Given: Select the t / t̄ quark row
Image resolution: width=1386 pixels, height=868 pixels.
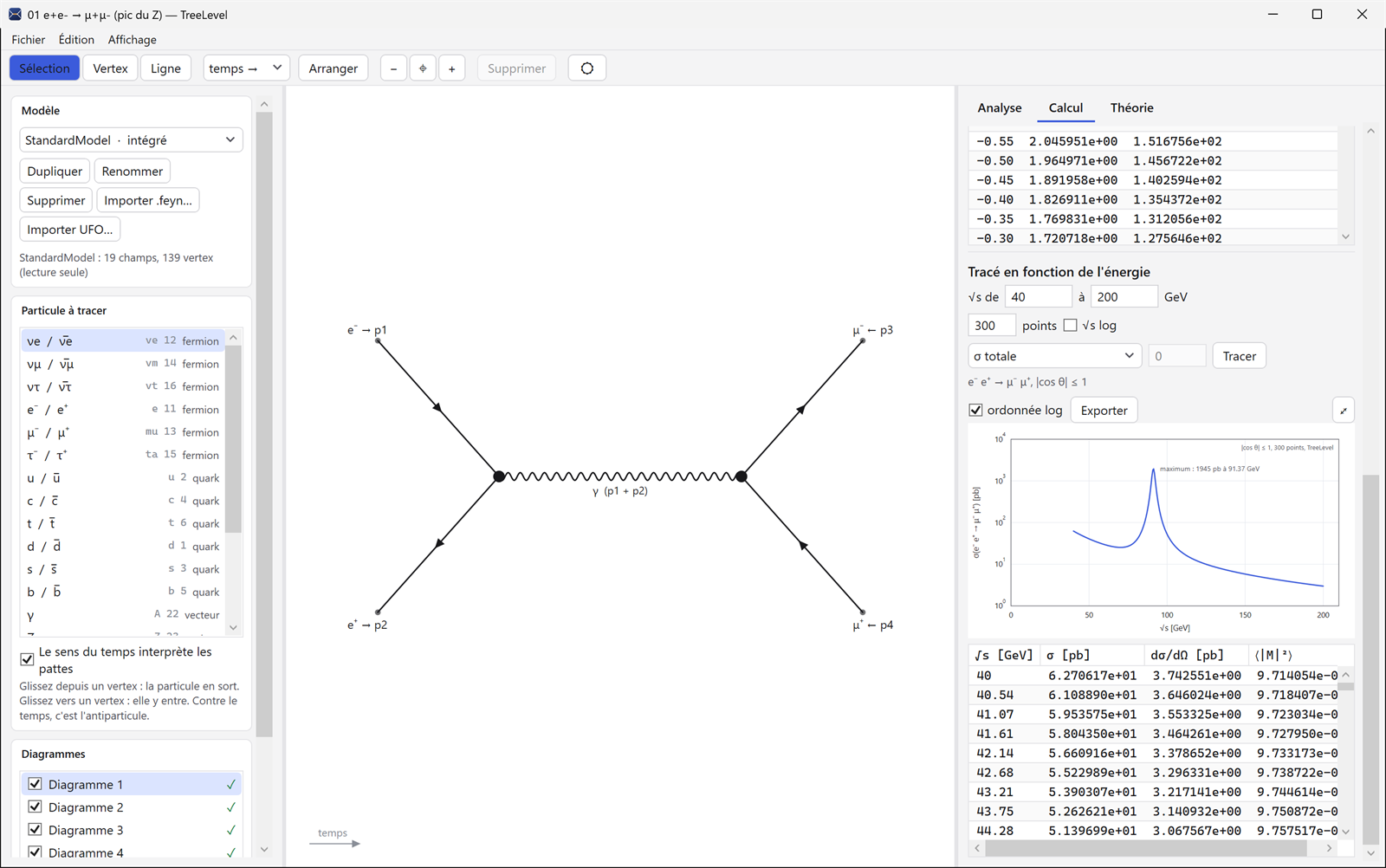Looking at the screenshot, I should (x=123, y=523).
